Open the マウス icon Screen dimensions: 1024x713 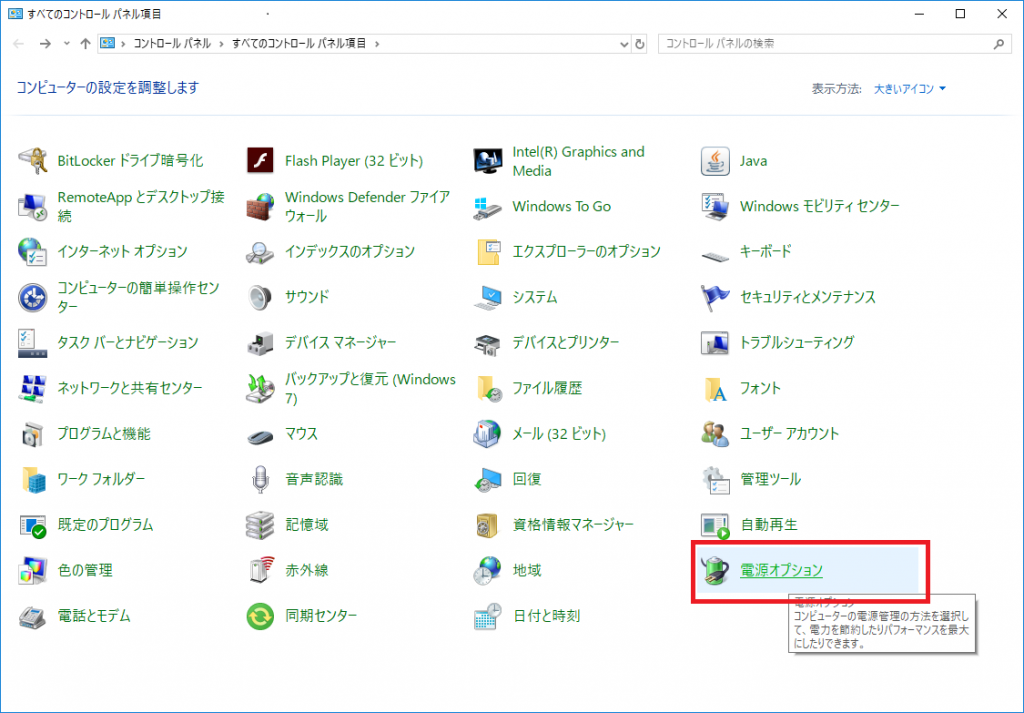[260, 434]
